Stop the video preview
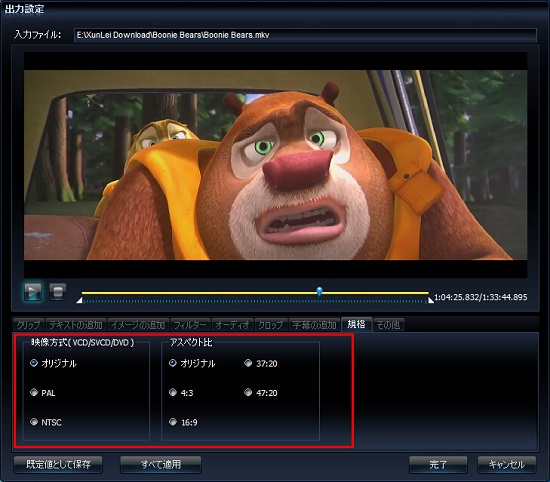Image resolution: width=550 pixels, height=482 pixels. pos(58,292)
